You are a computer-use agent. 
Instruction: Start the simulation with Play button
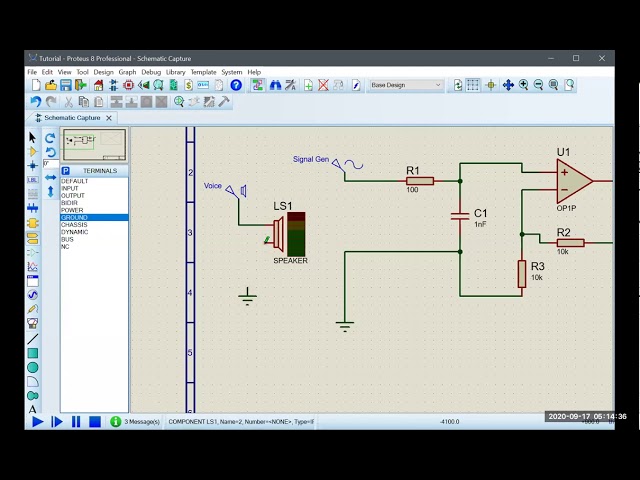38,422
